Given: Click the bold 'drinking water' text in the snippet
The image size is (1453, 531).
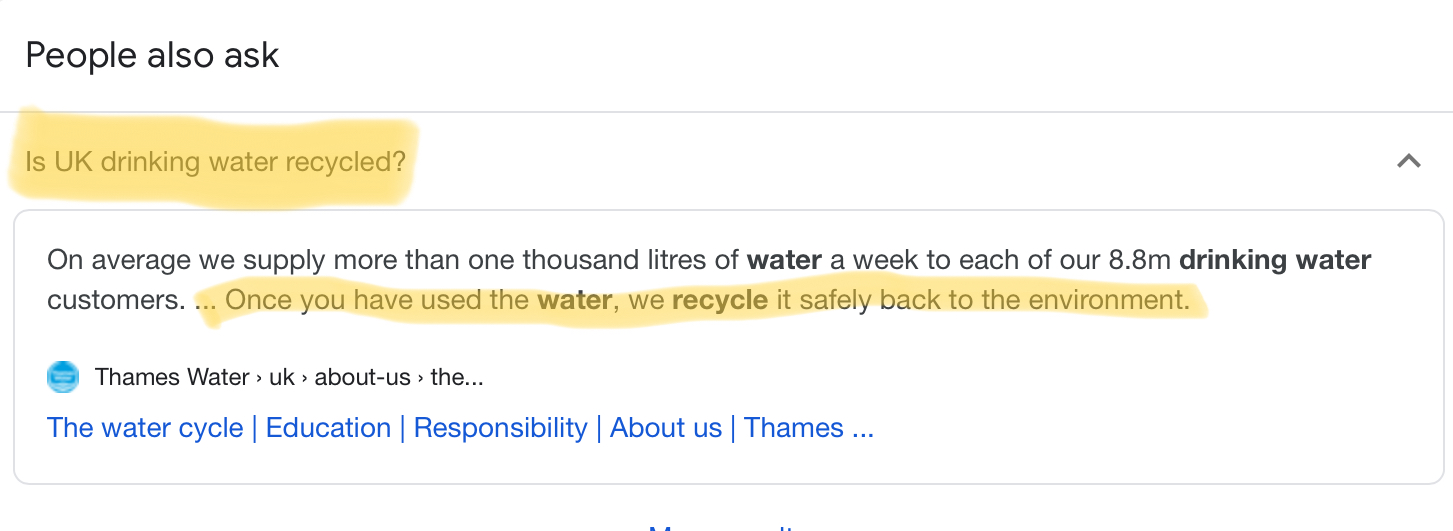Looking at the screenshot, I should tap(1275, 260).
